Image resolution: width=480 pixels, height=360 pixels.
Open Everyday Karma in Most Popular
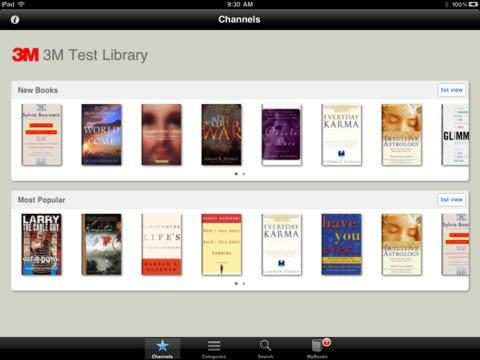282,244
